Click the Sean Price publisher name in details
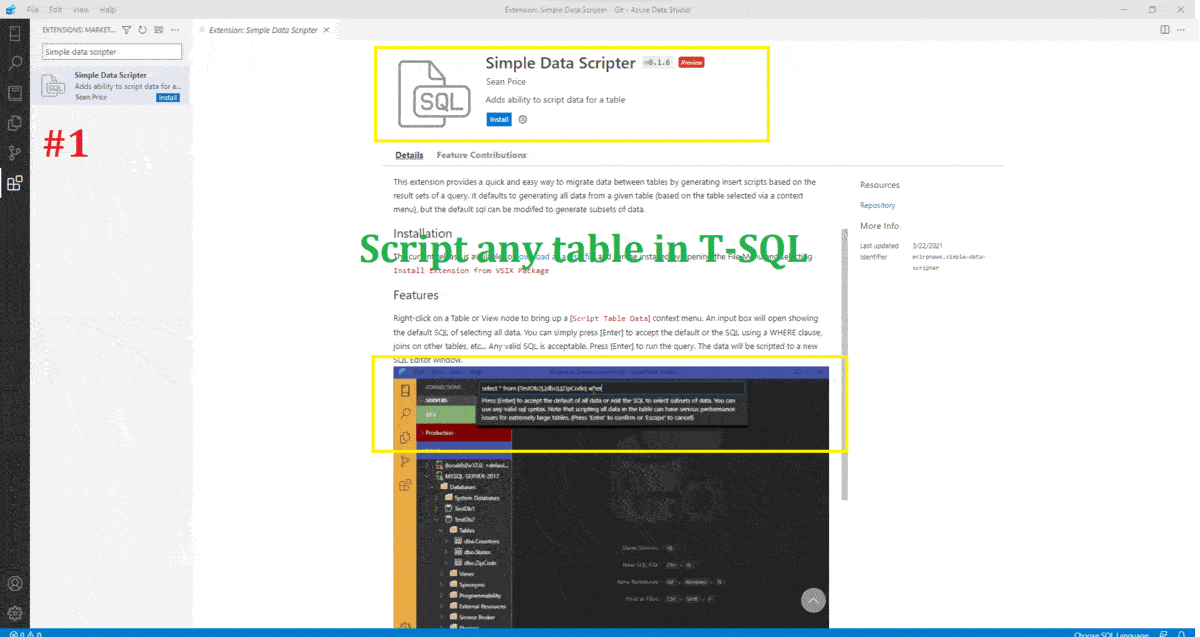 pos(506,82)
